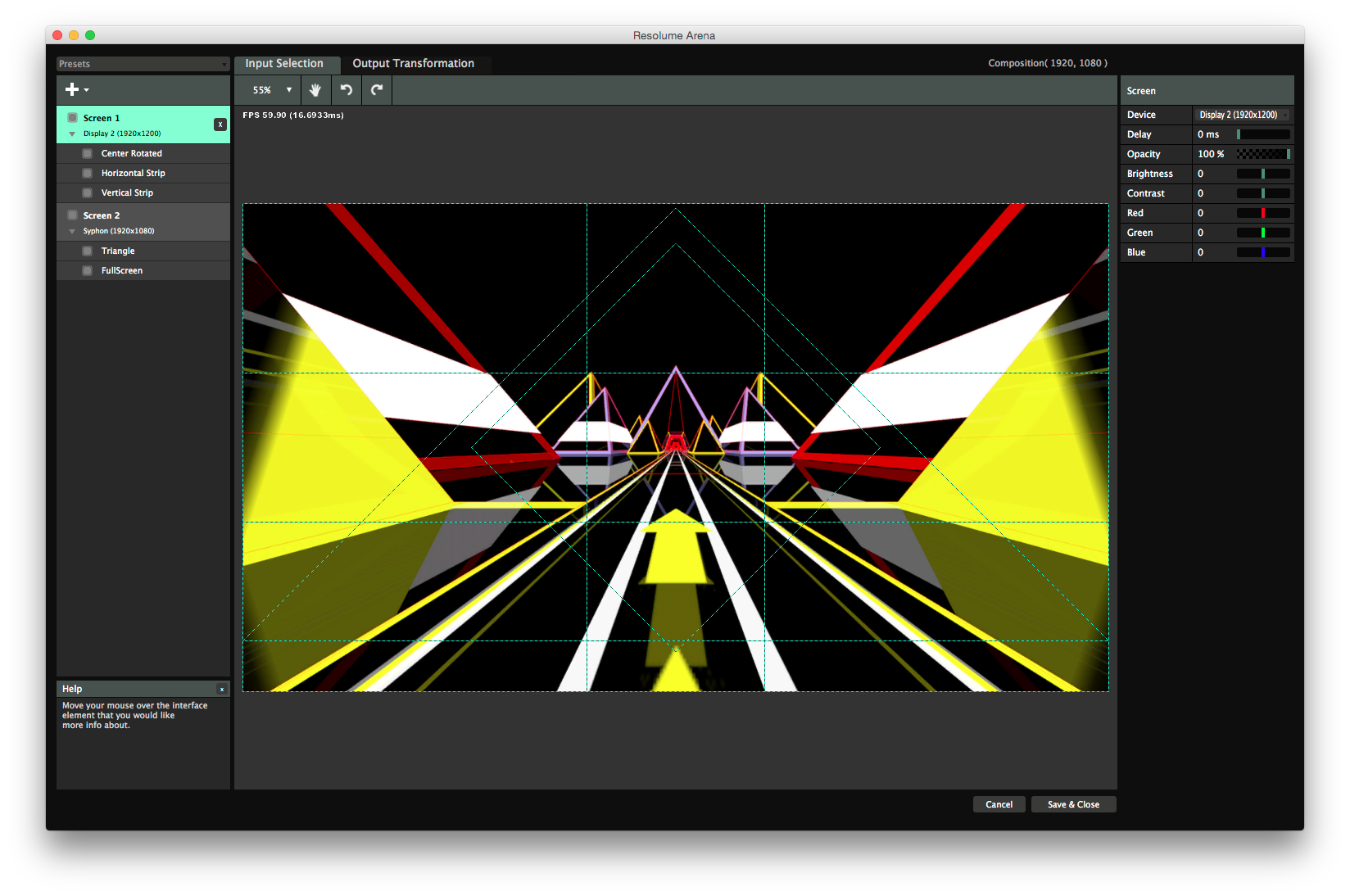Open the Presets dropdown
This screenshot has height=896, width=1350.
point(143,64)
